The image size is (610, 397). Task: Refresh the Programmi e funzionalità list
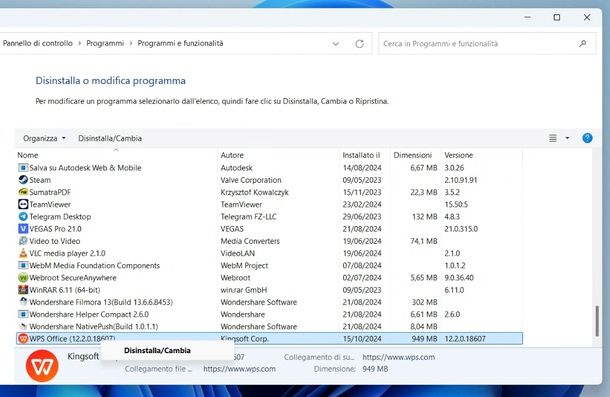pos(359,44)
